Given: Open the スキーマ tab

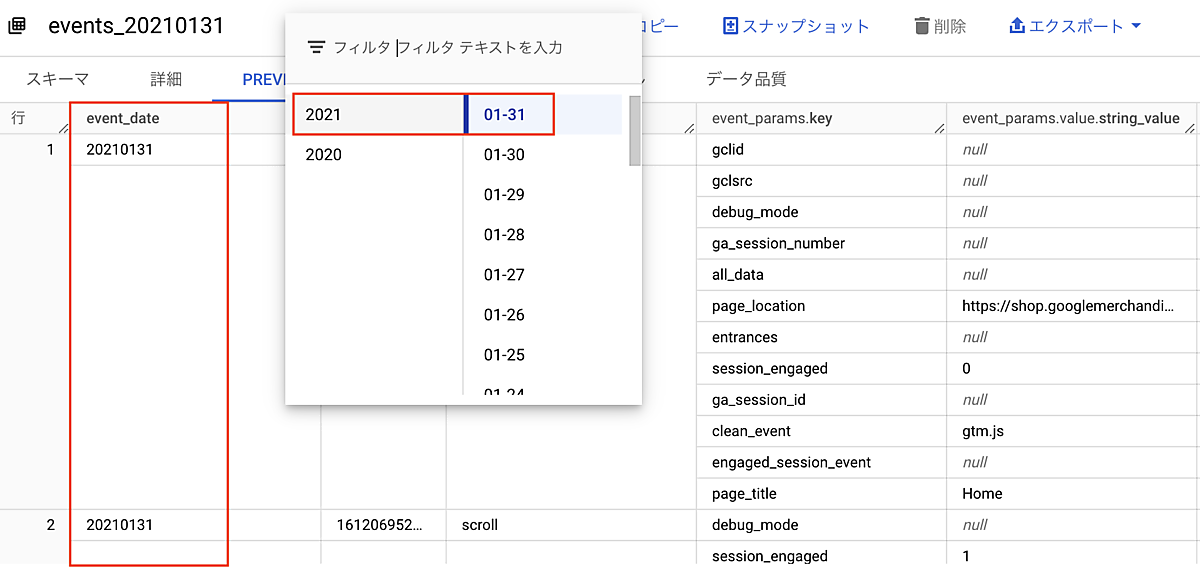Looking at the screenshot, I should pos(57,80).
